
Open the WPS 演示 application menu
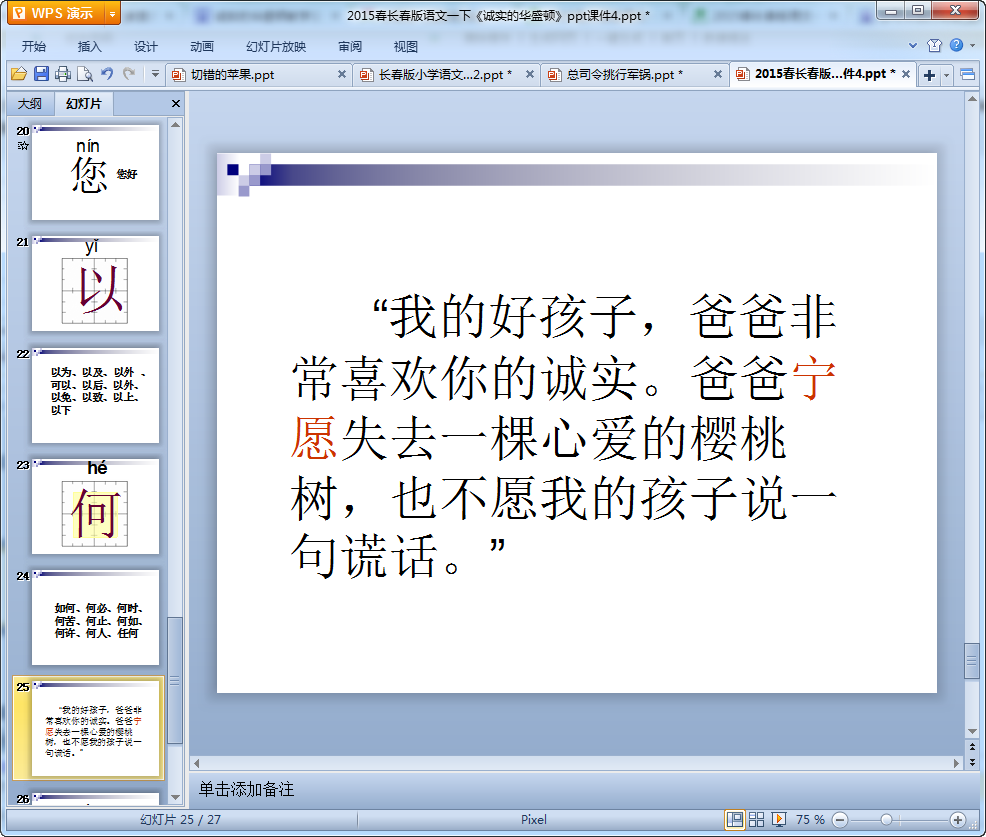tap(55, 13)
